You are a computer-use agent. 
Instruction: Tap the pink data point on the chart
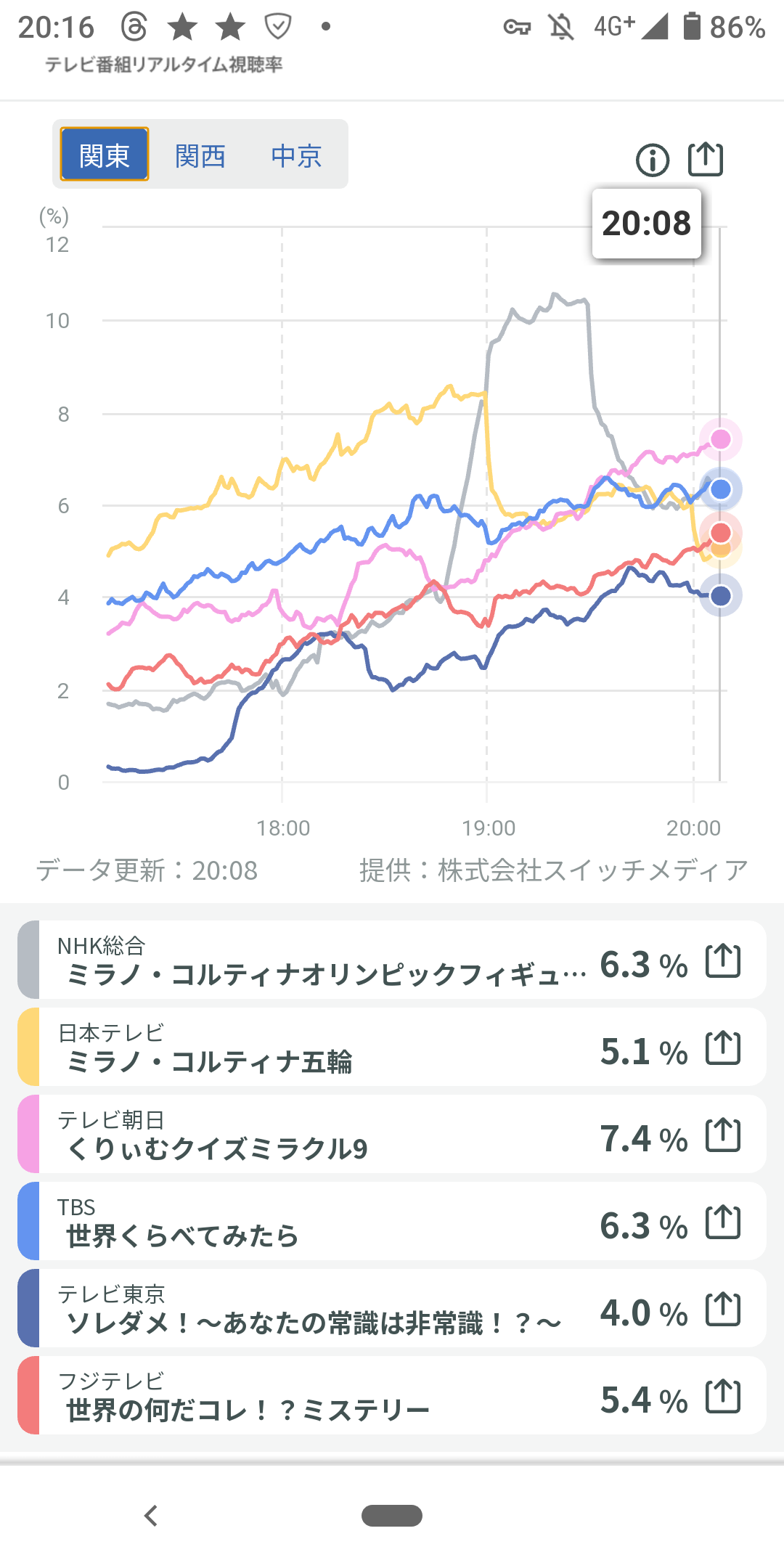pos(720,439)
